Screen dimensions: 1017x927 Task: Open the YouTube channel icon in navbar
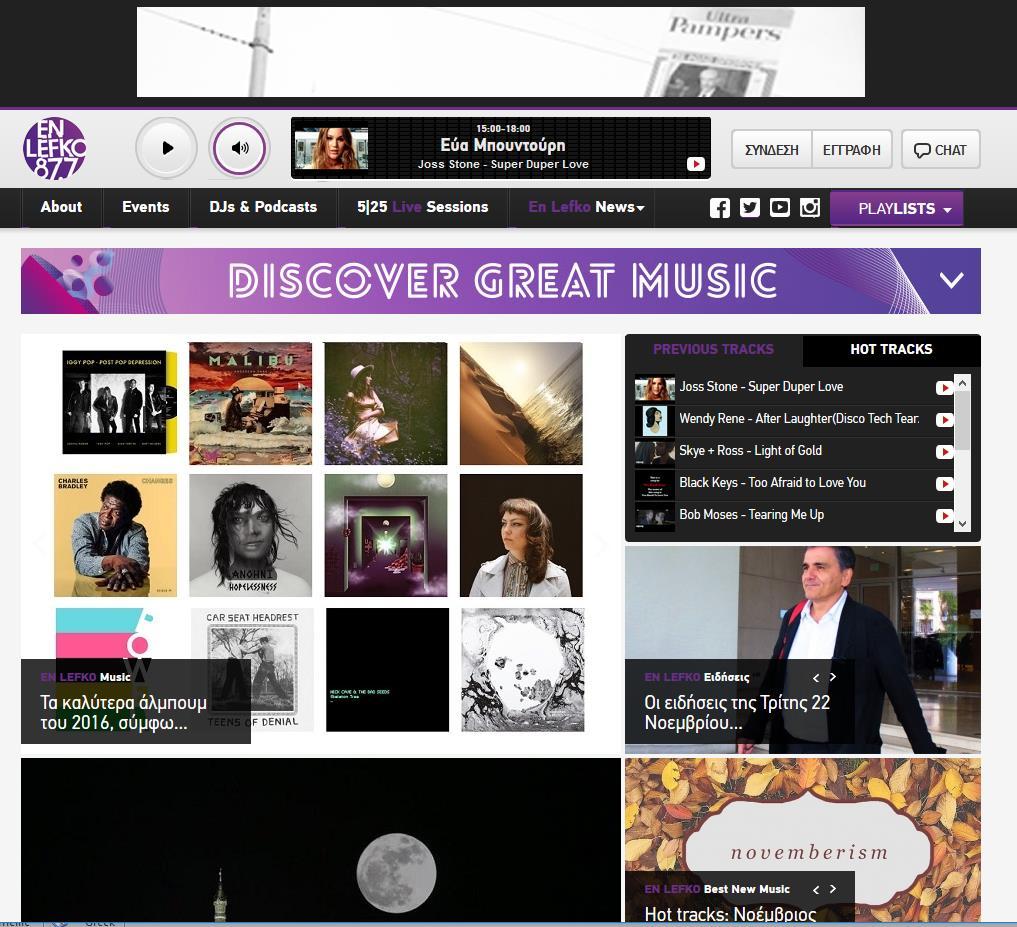[x=780, y=208]
